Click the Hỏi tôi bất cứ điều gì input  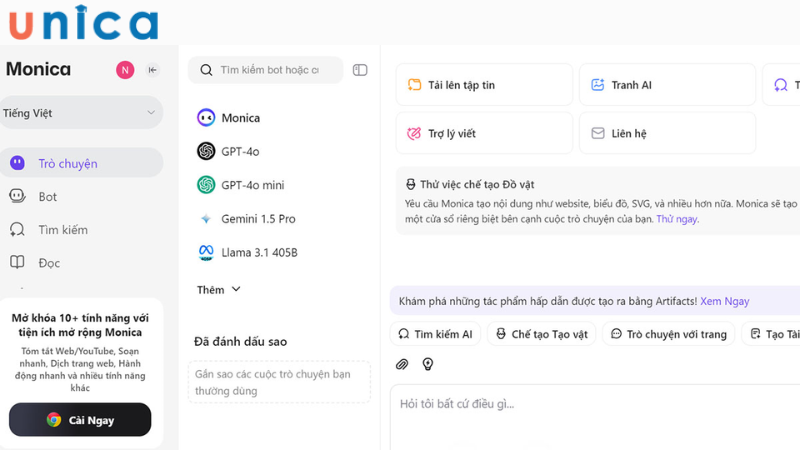[590, 404]
